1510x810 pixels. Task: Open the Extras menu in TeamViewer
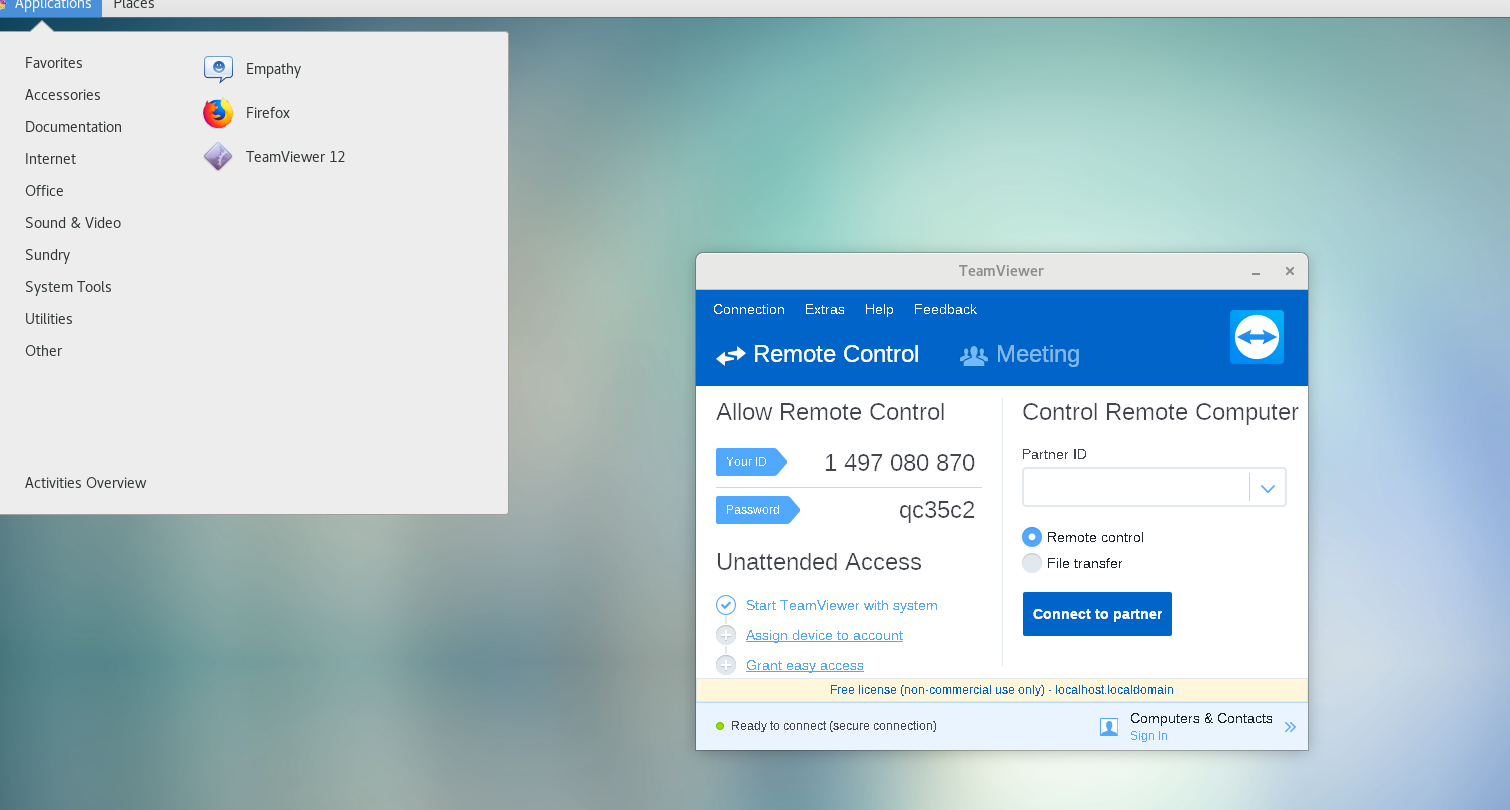tap(825, 309)
